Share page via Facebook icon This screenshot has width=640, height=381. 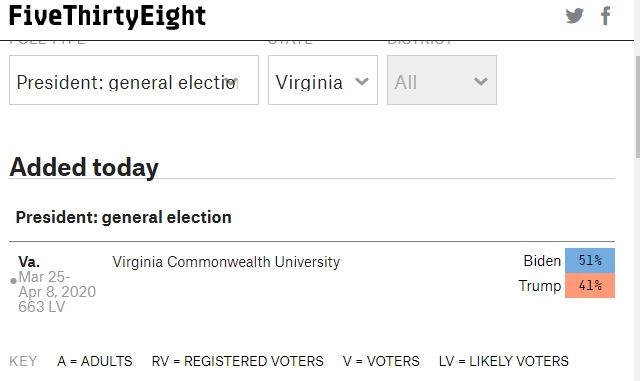pyautogui.click(x=606, y=16)
